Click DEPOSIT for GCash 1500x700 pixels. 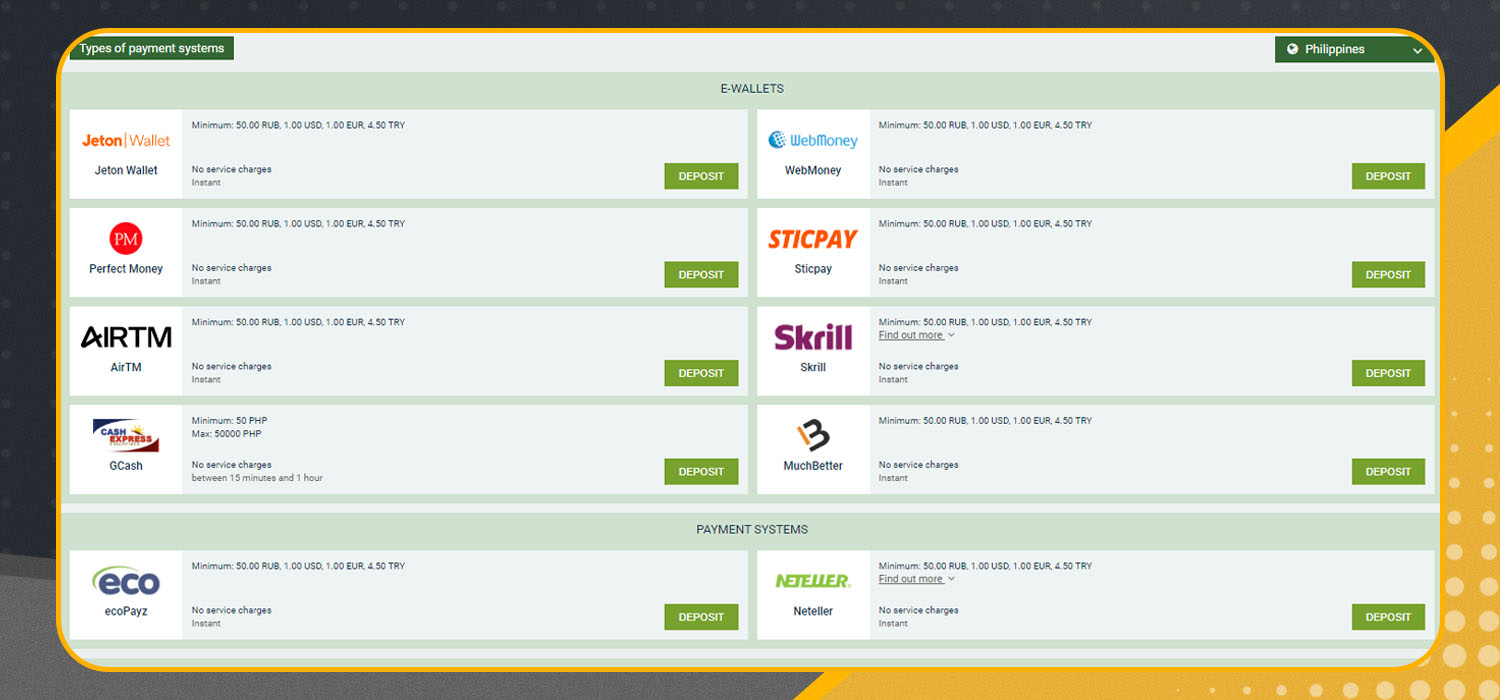[701, 471]
